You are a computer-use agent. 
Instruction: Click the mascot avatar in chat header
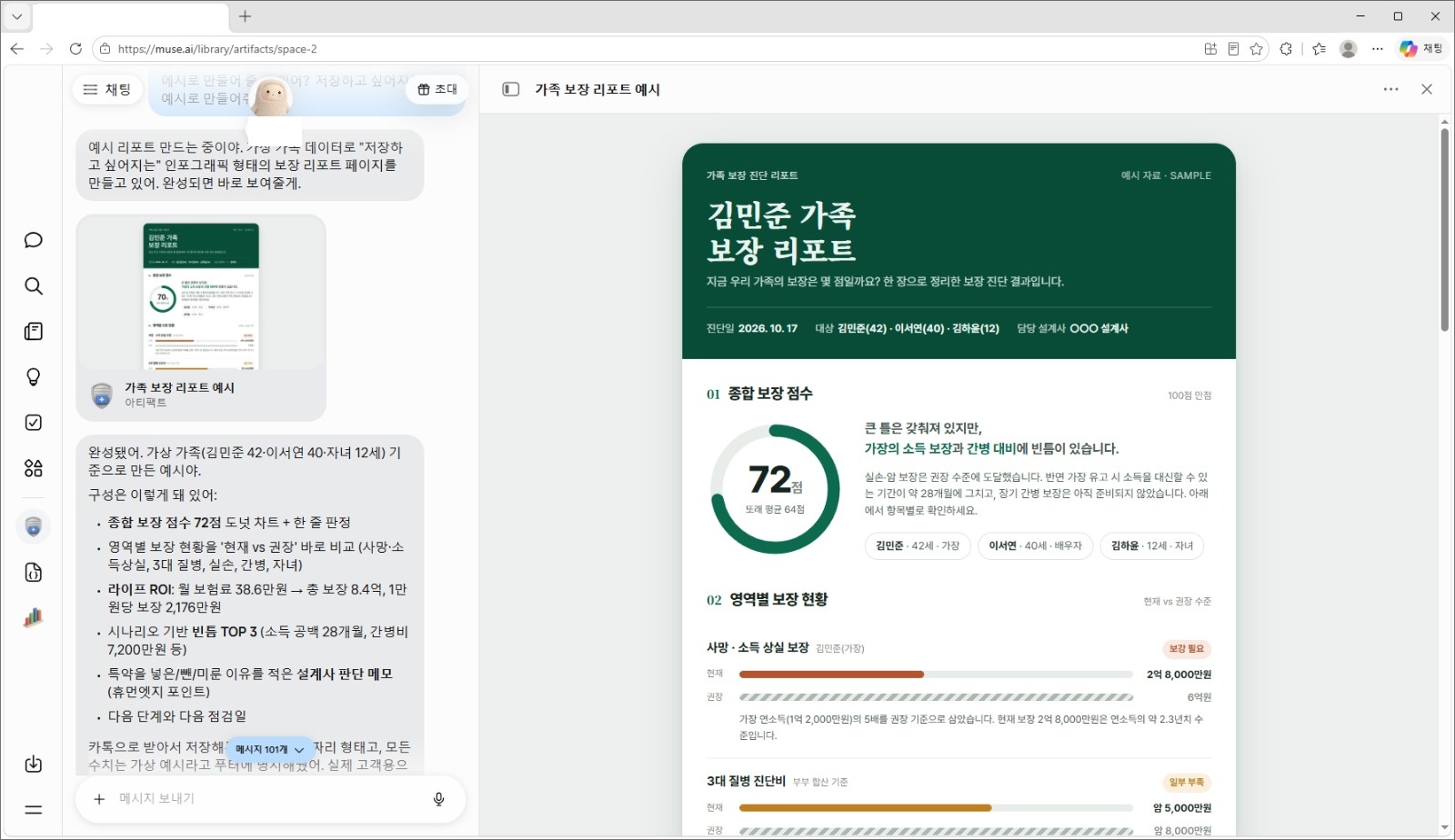coord(270,97)
